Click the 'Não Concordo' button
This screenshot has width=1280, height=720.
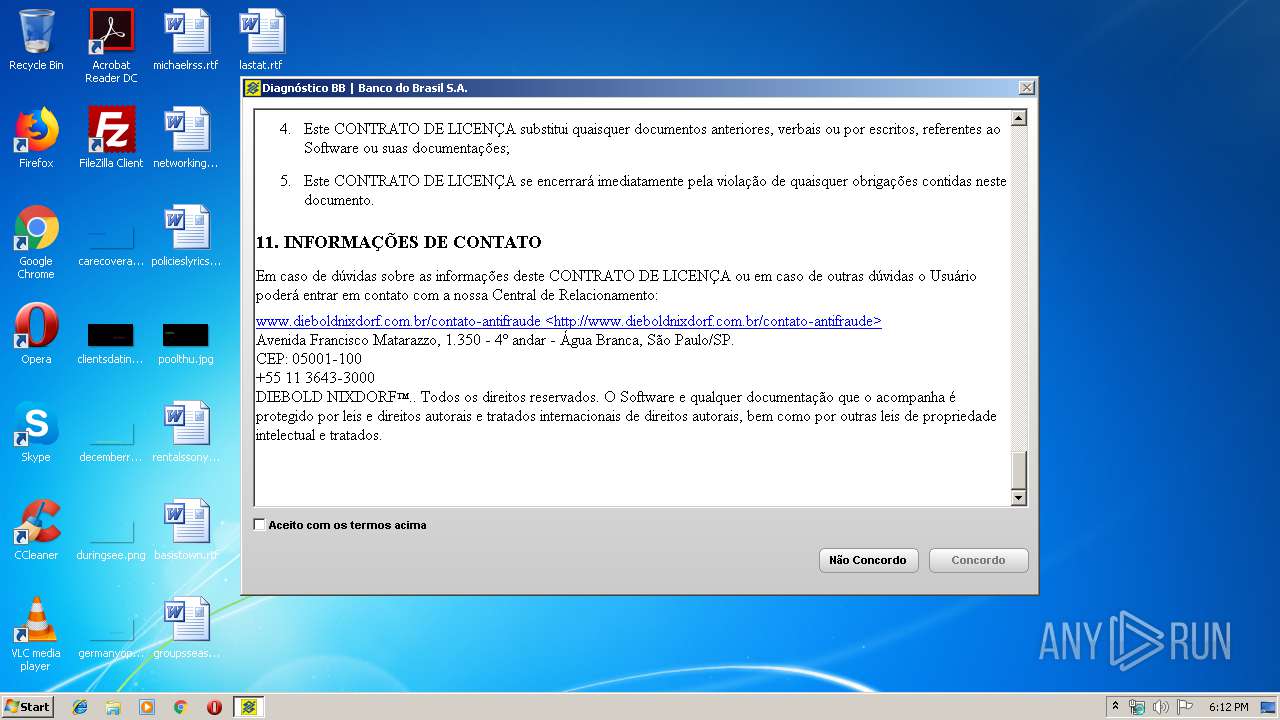click(868, 560)
